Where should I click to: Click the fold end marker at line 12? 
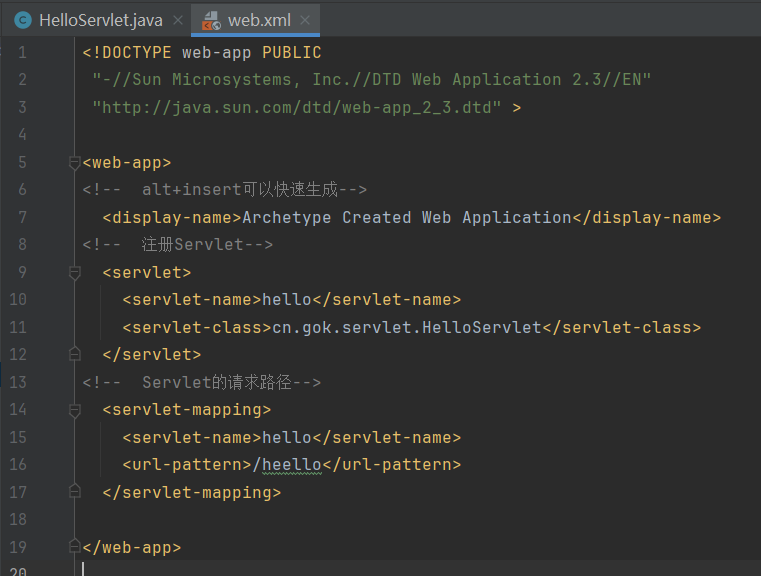point(74,354)
